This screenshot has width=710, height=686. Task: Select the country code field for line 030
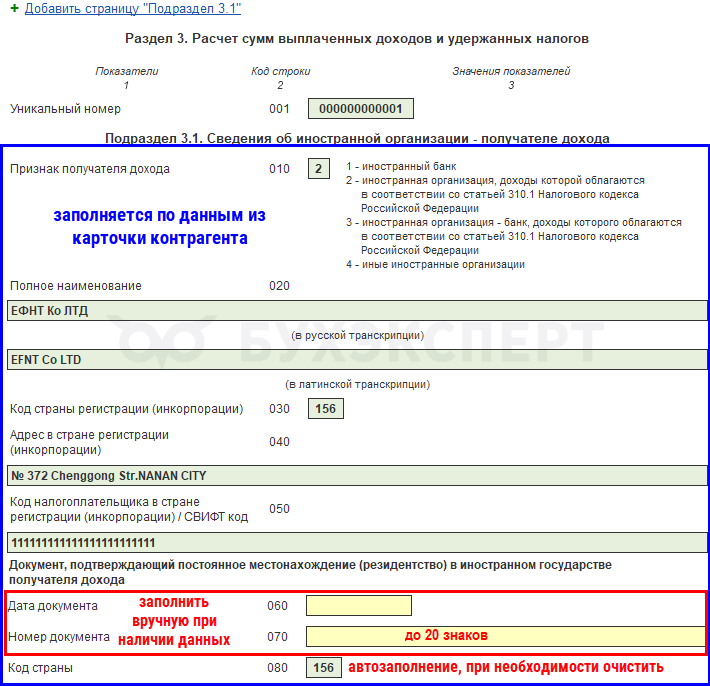click(x=326, y=408)
